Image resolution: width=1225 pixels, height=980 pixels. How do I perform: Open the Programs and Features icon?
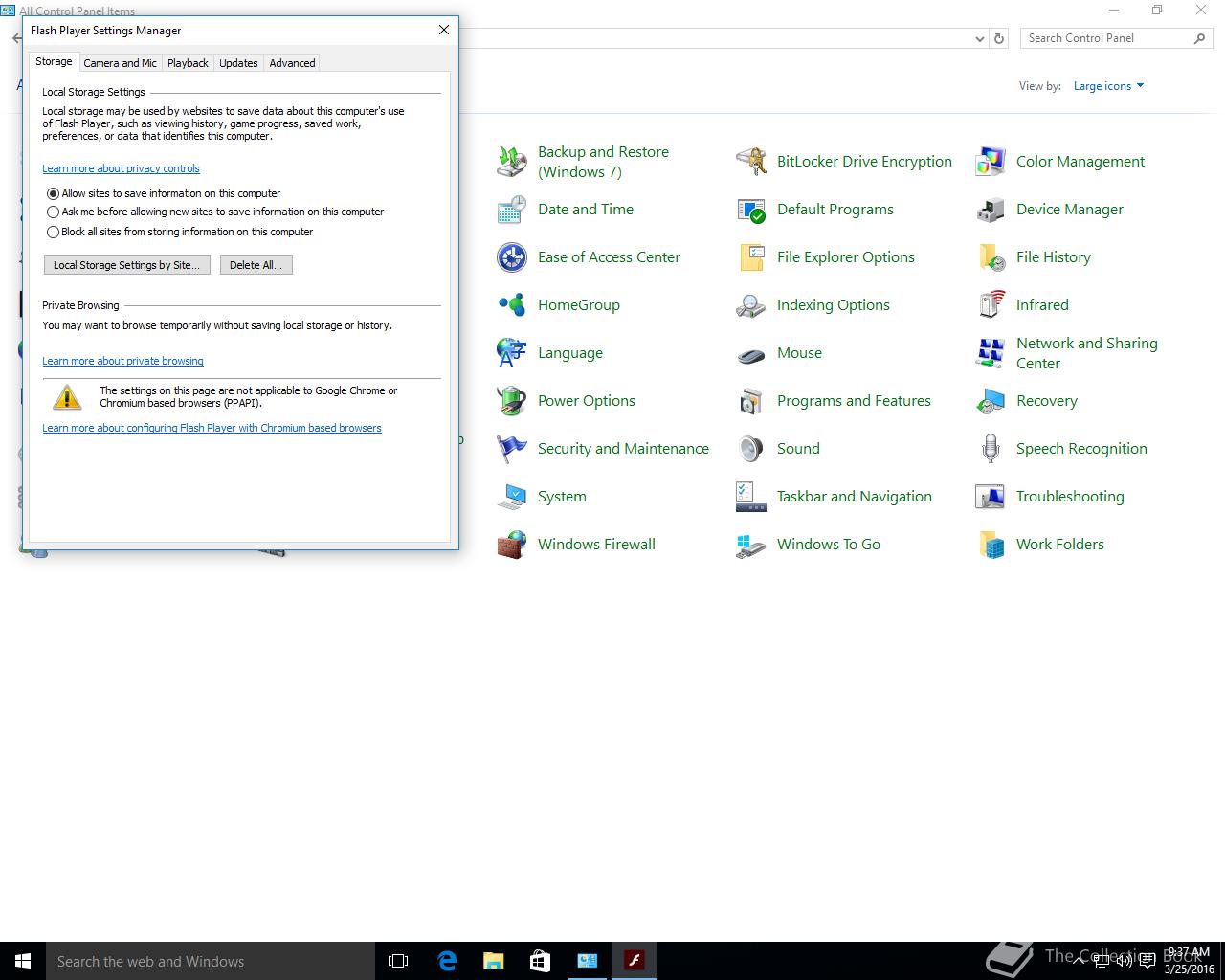click(751, 401)
